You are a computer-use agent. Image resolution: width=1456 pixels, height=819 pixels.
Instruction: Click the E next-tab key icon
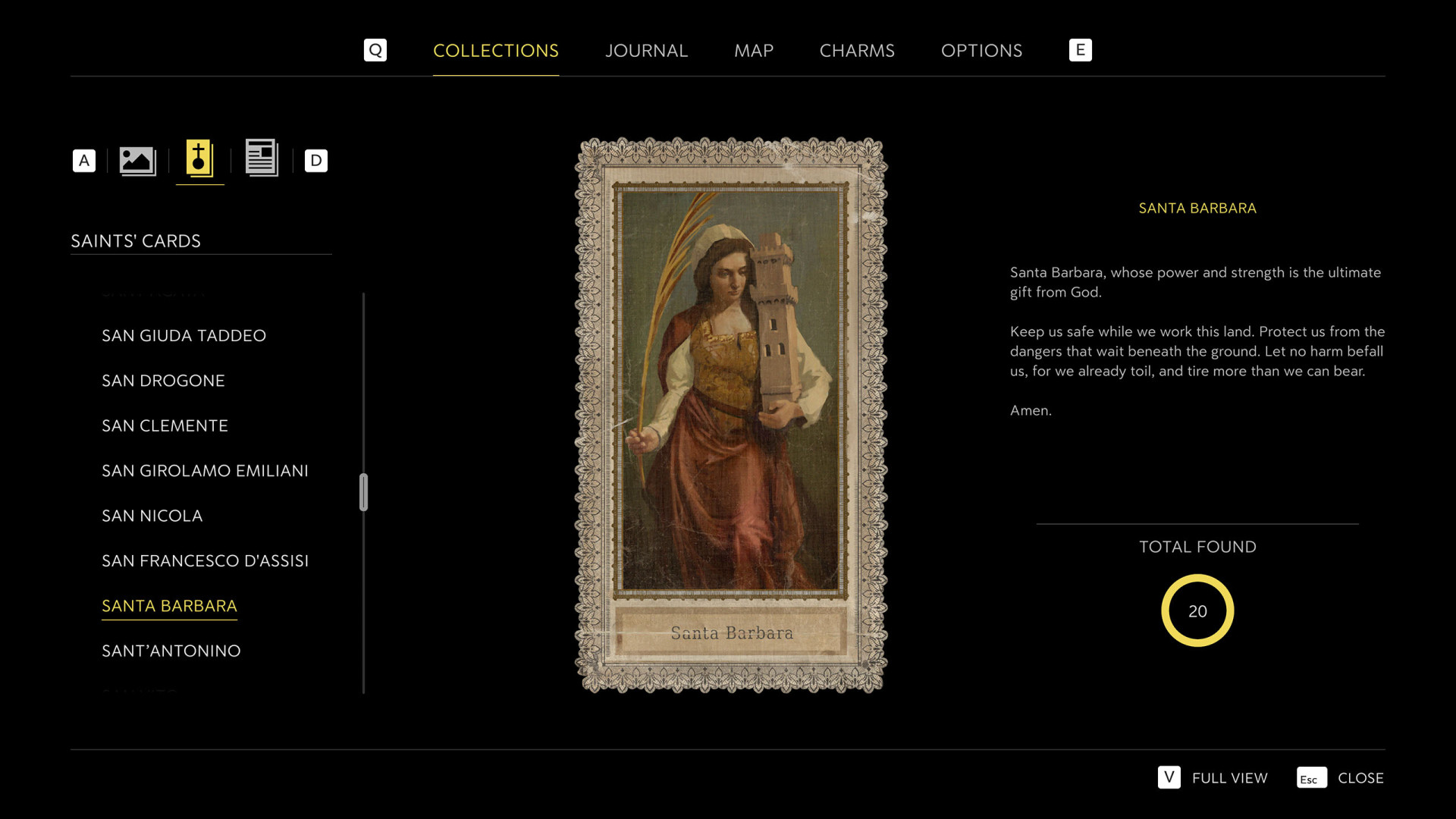point(1081,50)
